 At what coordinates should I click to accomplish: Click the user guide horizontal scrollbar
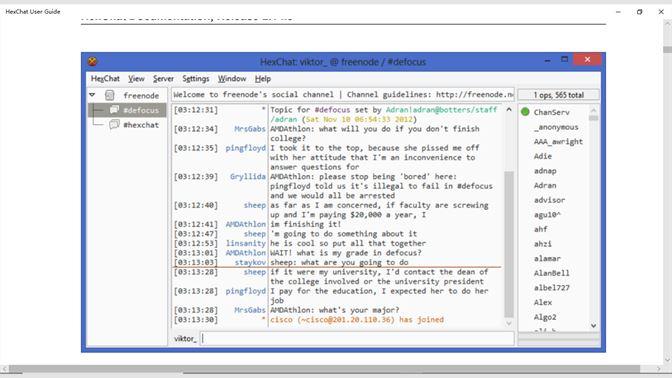(x=324, y=369)
